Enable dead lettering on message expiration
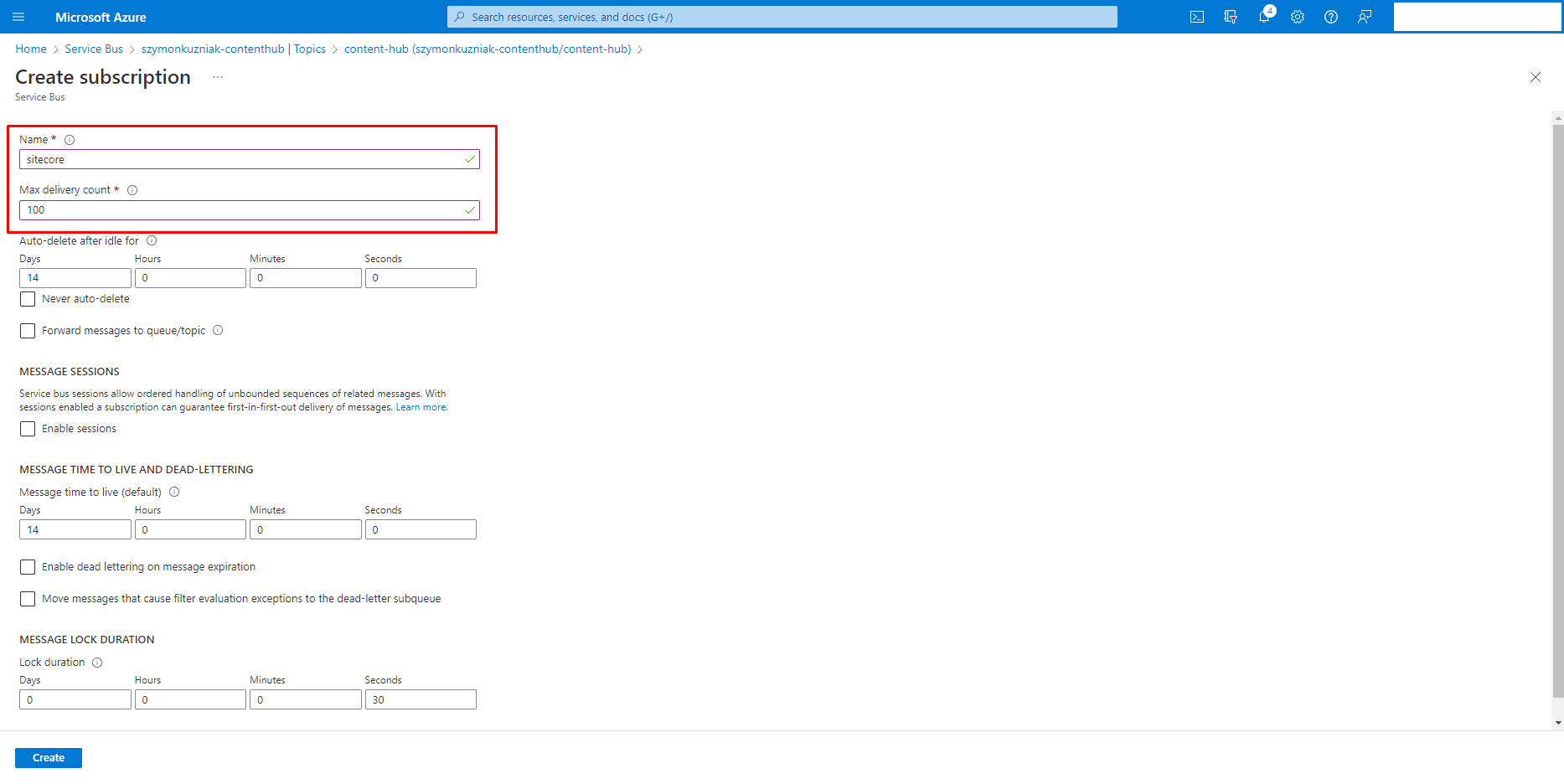The height and width of the screenshot is (784, 1564). (28, 567)
